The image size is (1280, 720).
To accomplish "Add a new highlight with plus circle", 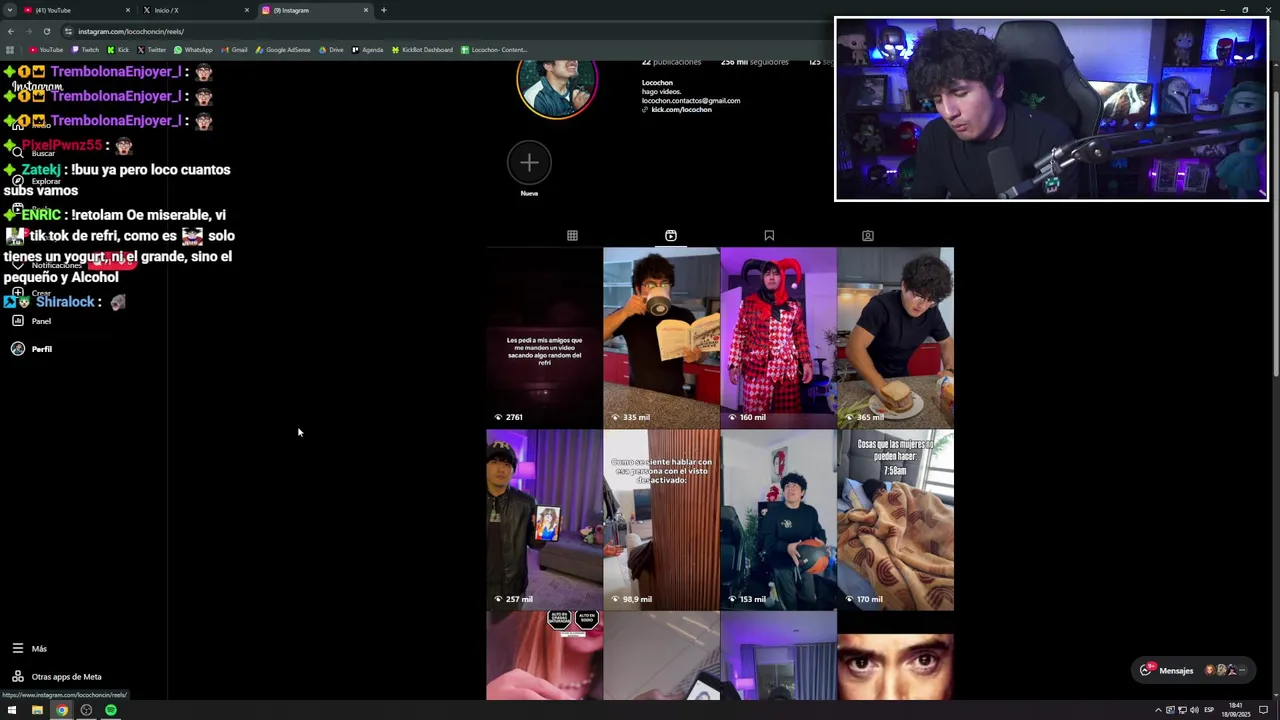I will coord(529,162).
